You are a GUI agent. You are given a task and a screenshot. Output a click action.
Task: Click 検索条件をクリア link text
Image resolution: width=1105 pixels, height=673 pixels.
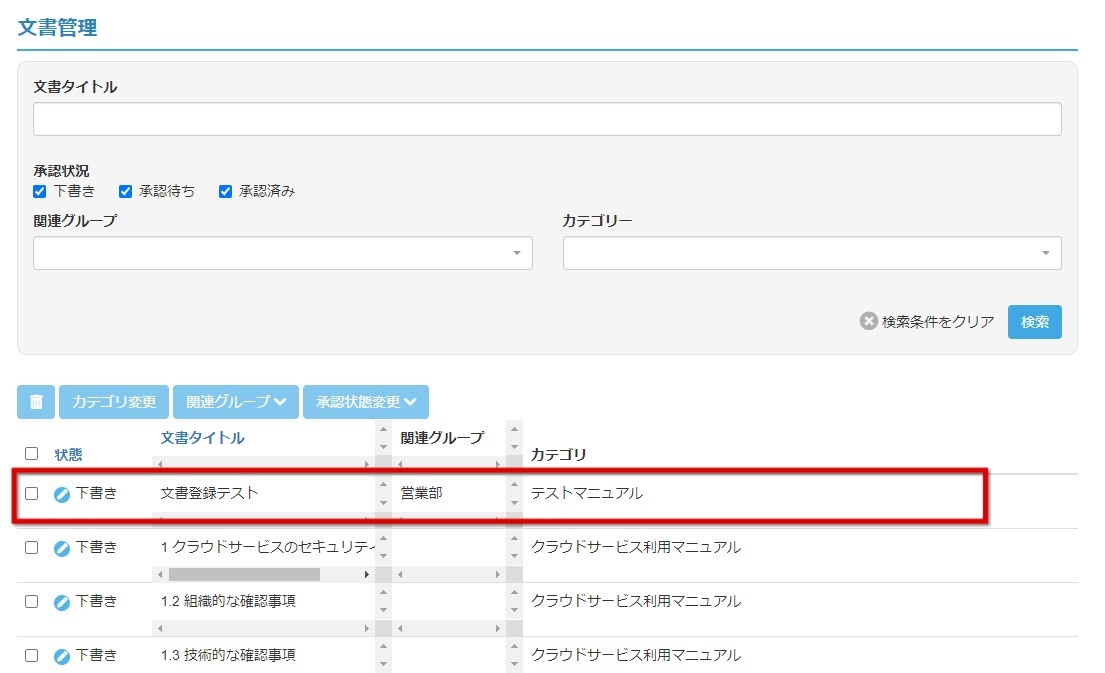click(938, 322)
